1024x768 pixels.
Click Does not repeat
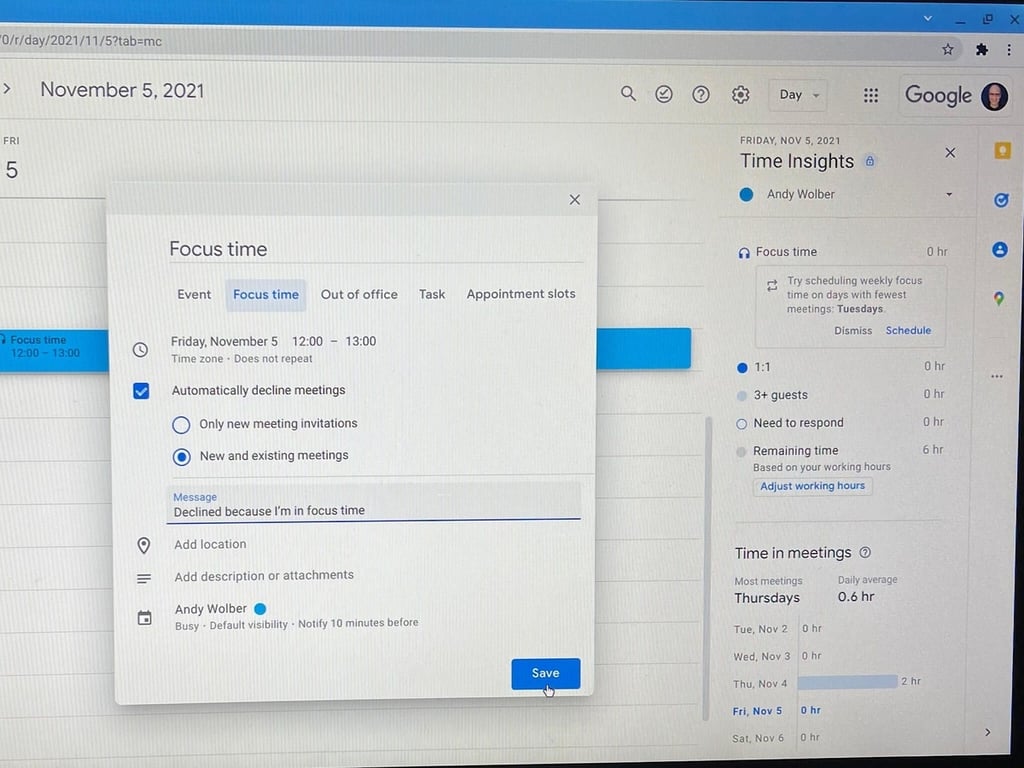(273, 359)
